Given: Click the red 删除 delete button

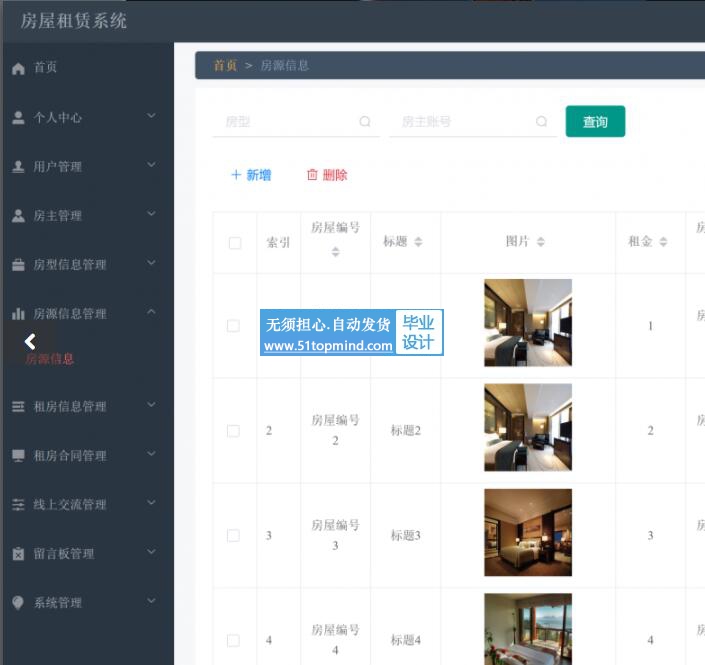Looking at the screenshot, I should point(327,175).
